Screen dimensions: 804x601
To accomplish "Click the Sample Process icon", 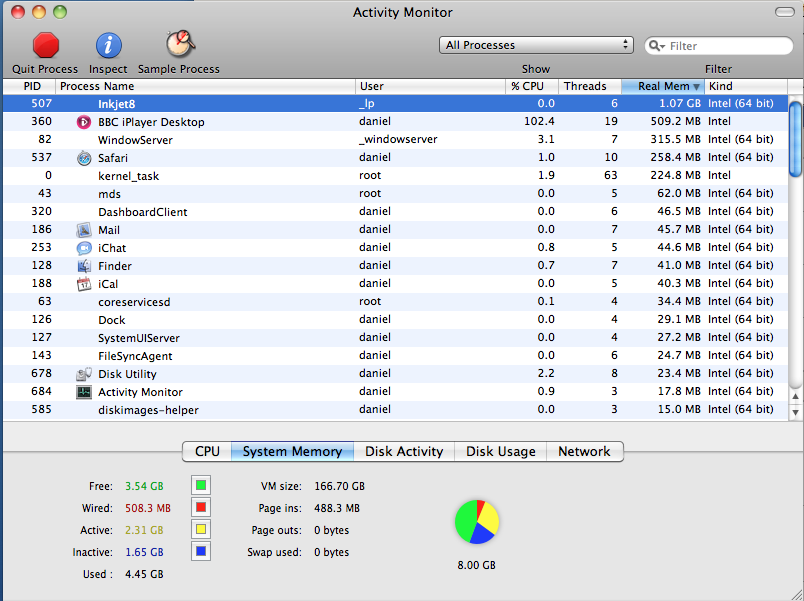I will pos(180,44).
